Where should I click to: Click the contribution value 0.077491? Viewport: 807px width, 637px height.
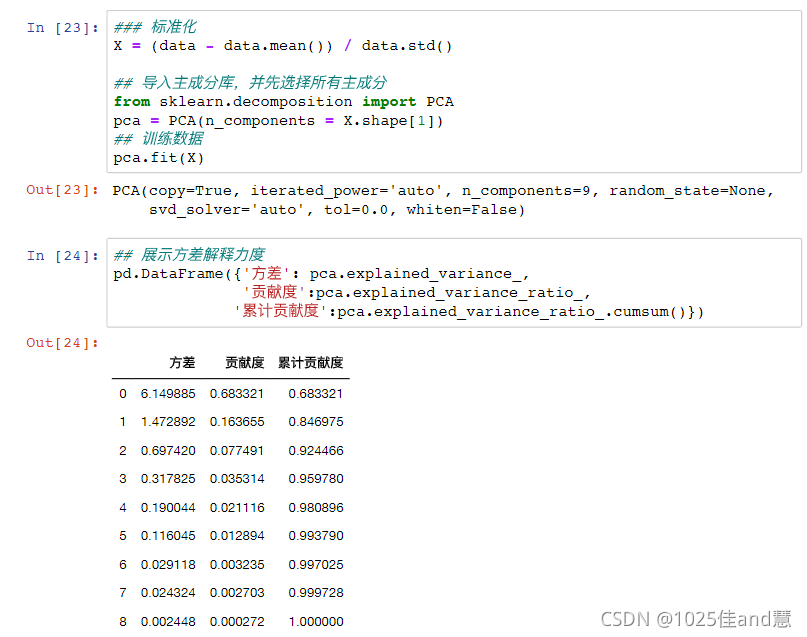point(237,451)
